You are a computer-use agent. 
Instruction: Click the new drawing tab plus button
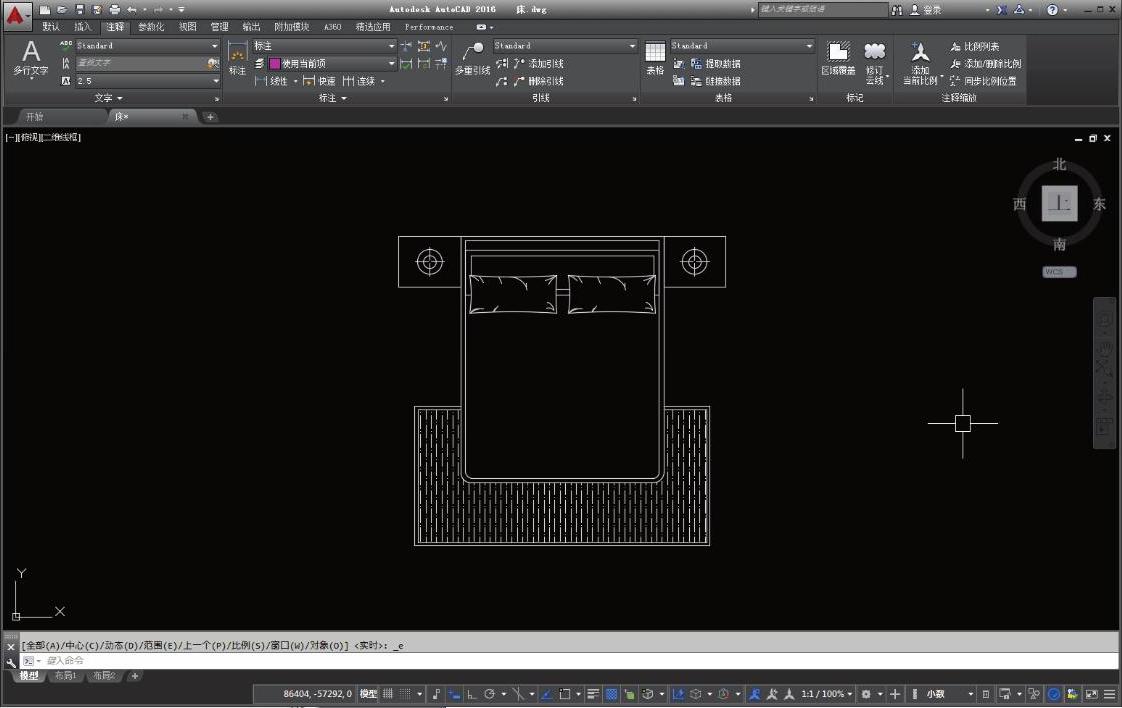[x=210, y=117]
